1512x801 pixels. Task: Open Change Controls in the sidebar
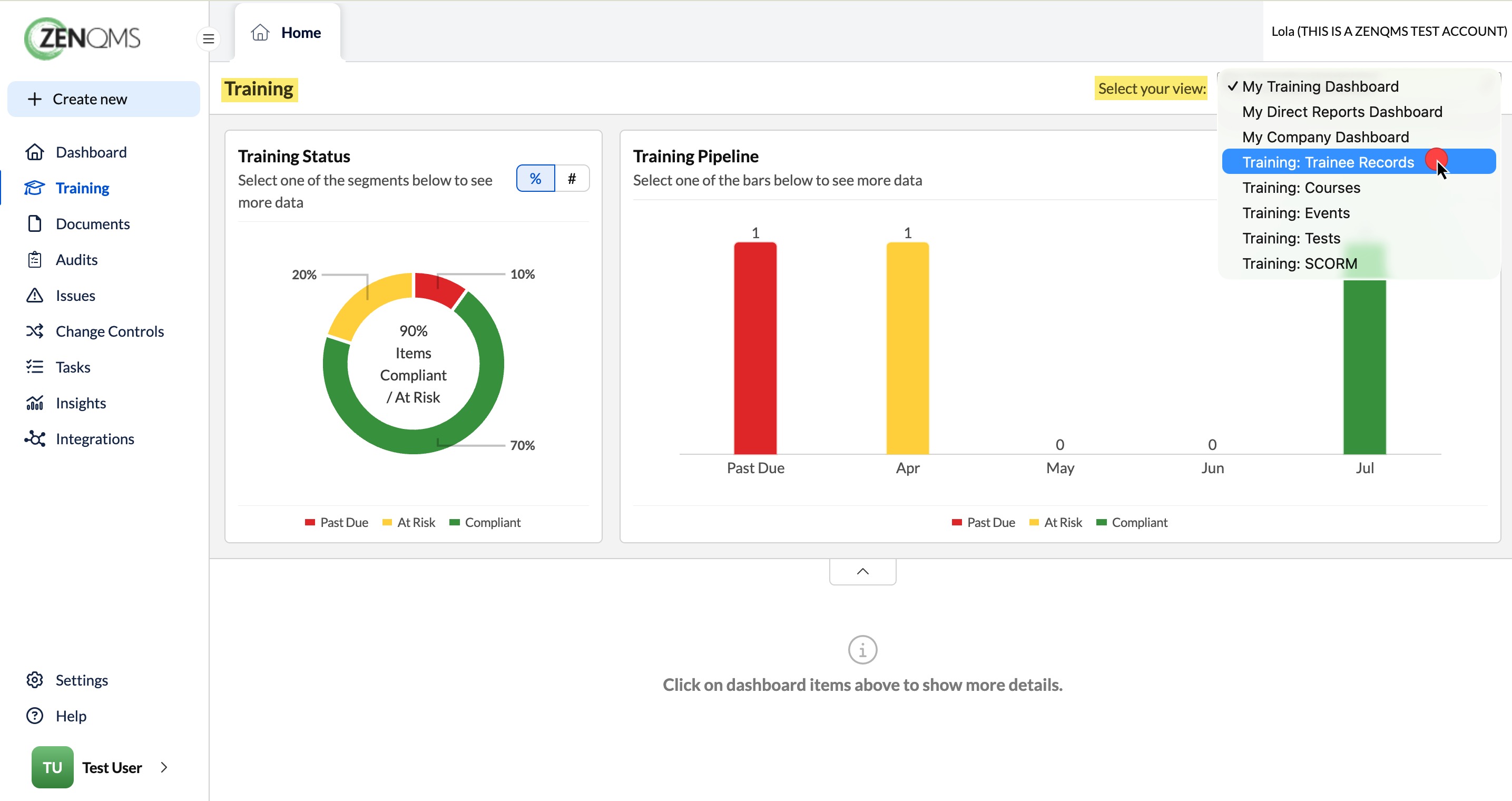tap(110, 331)
